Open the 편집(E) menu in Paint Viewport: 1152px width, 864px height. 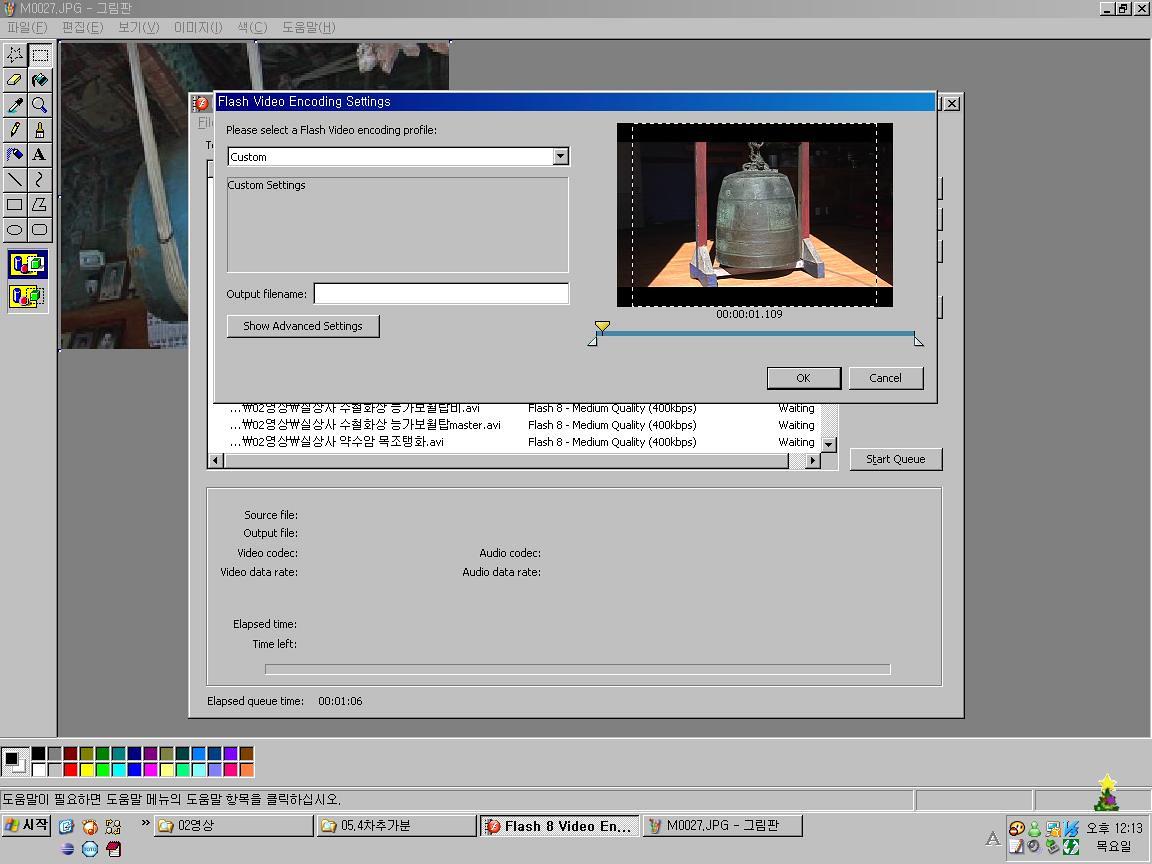coord(82,27)
